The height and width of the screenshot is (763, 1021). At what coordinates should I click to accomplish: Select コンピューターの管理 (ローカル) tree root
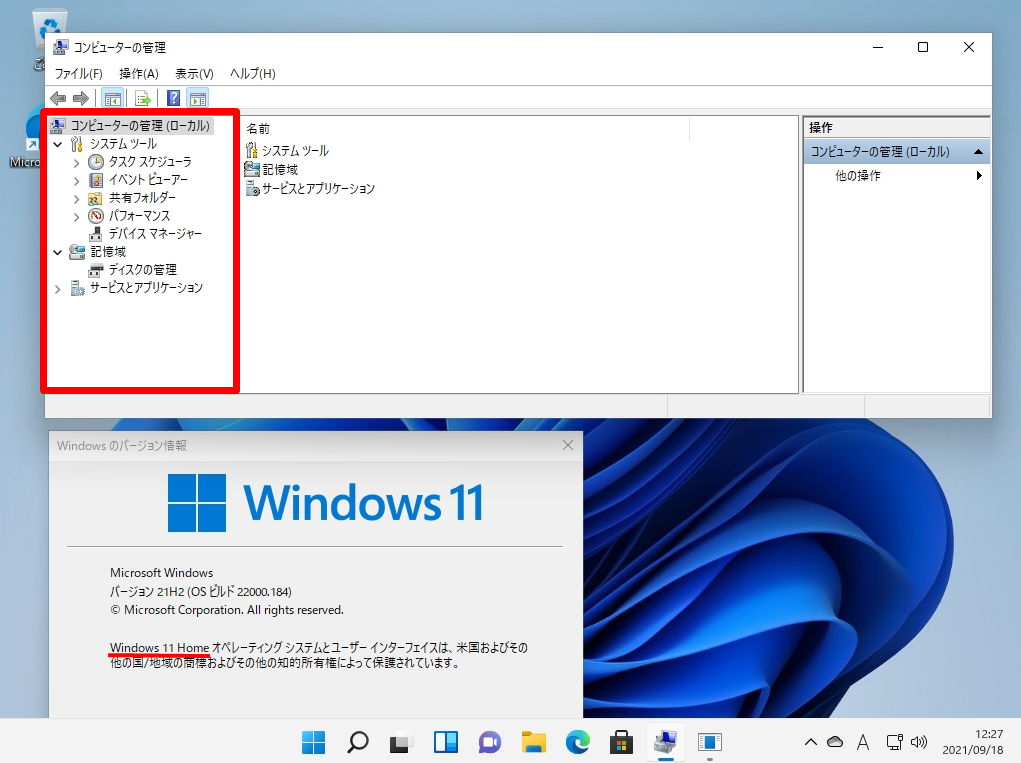[x=139, y=126]
